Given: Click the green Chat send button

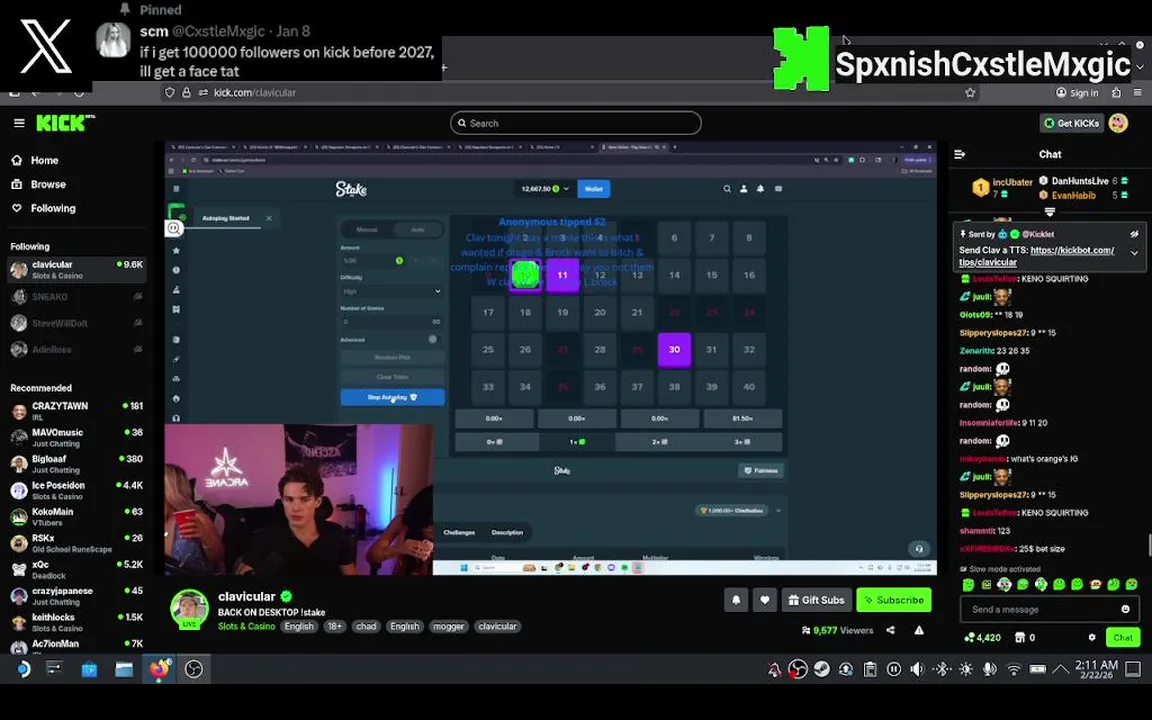Looking at the screenshot, I should point(1123,638).
